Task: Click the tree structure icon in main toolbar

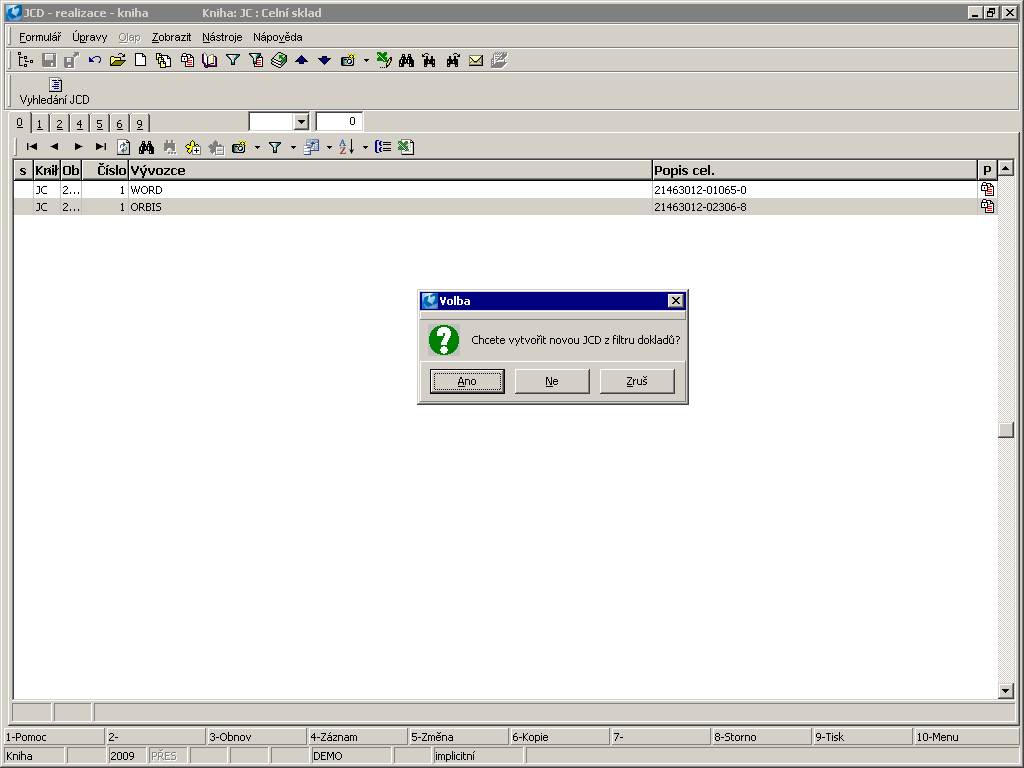Action: tap(25, 60)
